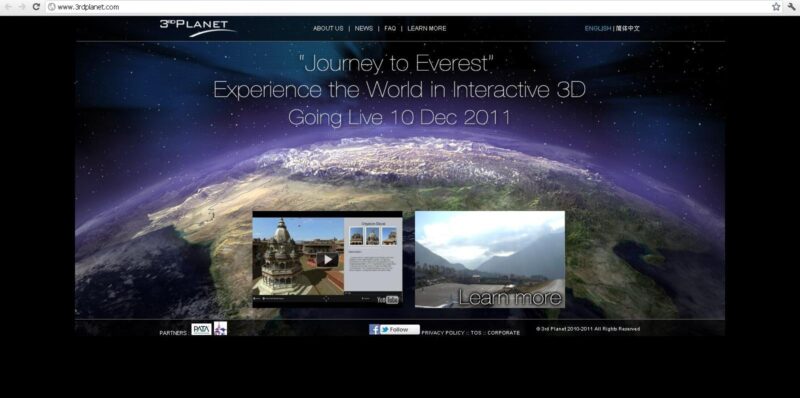Switch language to Simplified Chinese
This screenshot has width=800, height=398.
click(x=628, y=29)
